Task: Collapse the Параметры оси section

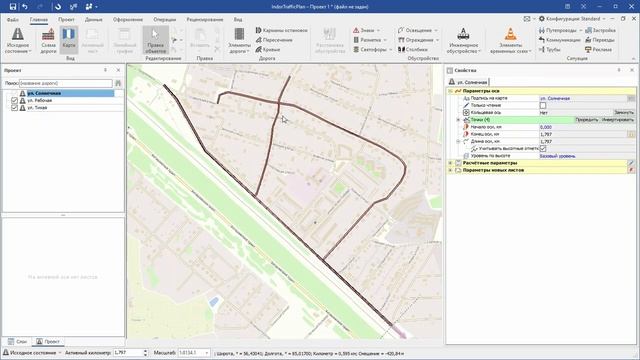Action: (451, 91)
